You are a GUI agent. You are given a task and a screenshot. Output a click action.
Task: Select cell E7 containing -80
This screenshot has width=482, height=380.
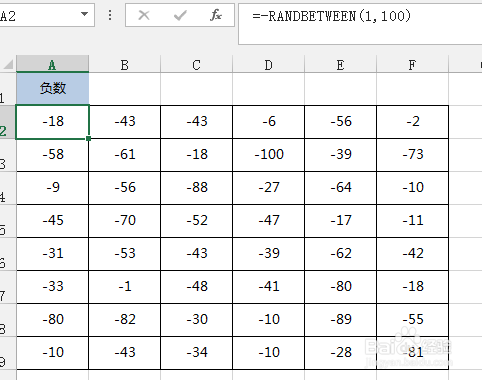coord(340,287)
